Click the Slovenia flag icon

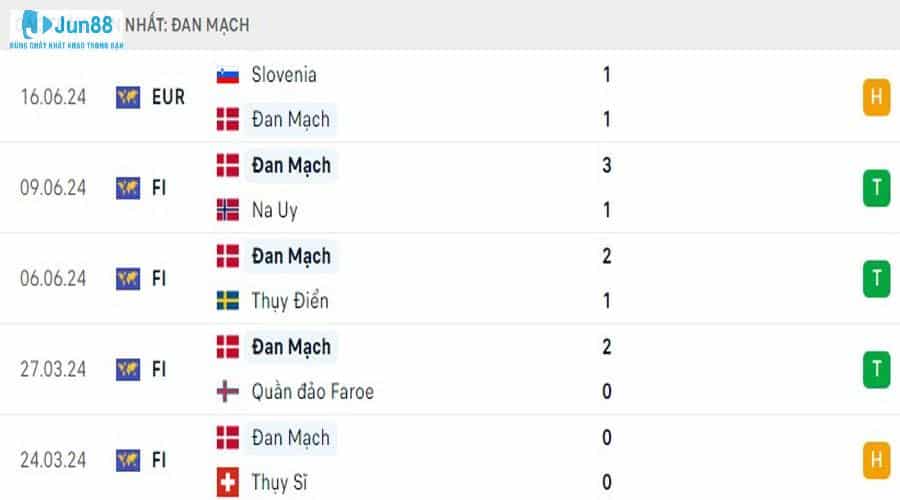tap(228, 74)
